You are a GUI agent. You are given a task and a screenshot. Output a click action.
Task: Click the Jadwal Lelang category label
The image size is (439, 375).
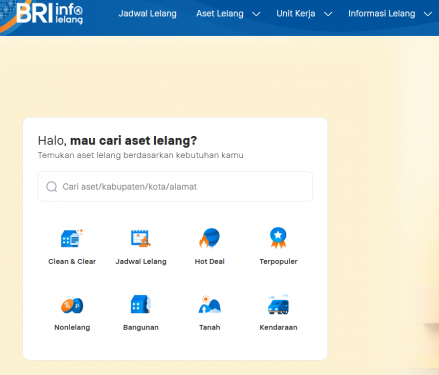tap(141, 262)
